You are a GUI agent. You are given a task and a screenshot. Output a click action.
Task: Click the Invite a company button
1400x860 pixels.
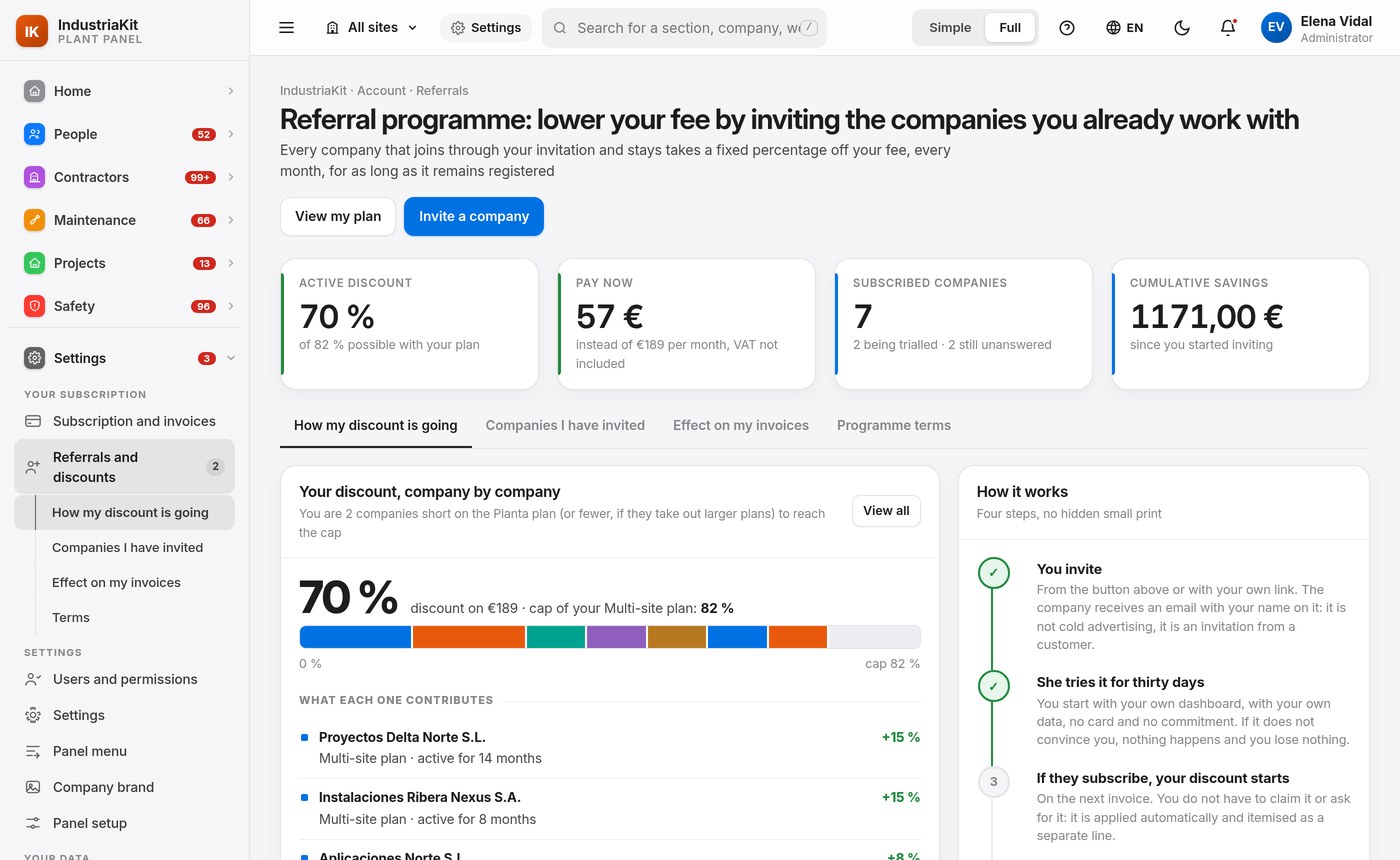474,217
